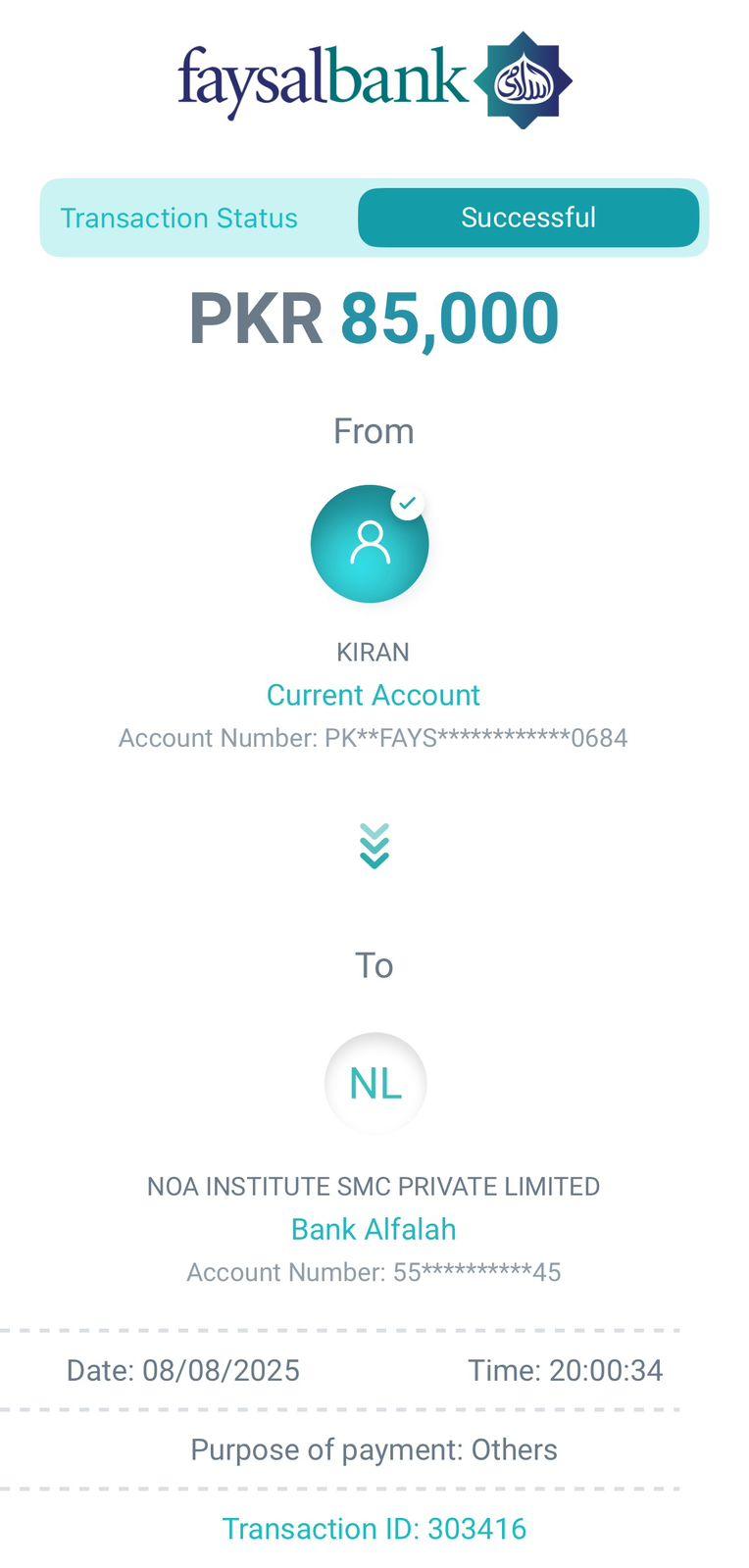This screenshot has width=749, height=1568.
Task: Tap recipient account number ending 45
Action: coord(374,1272)
